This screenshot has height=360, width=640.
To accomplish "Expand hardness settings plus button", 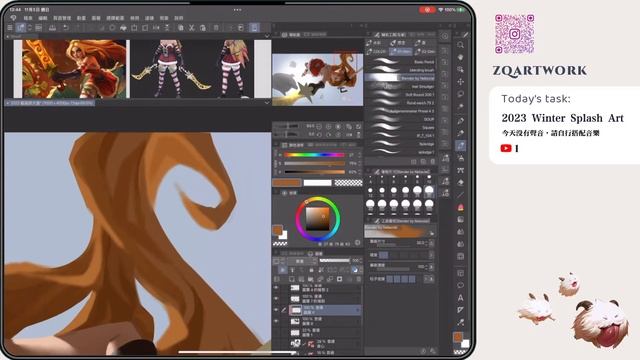I will [x=431, y=255].
